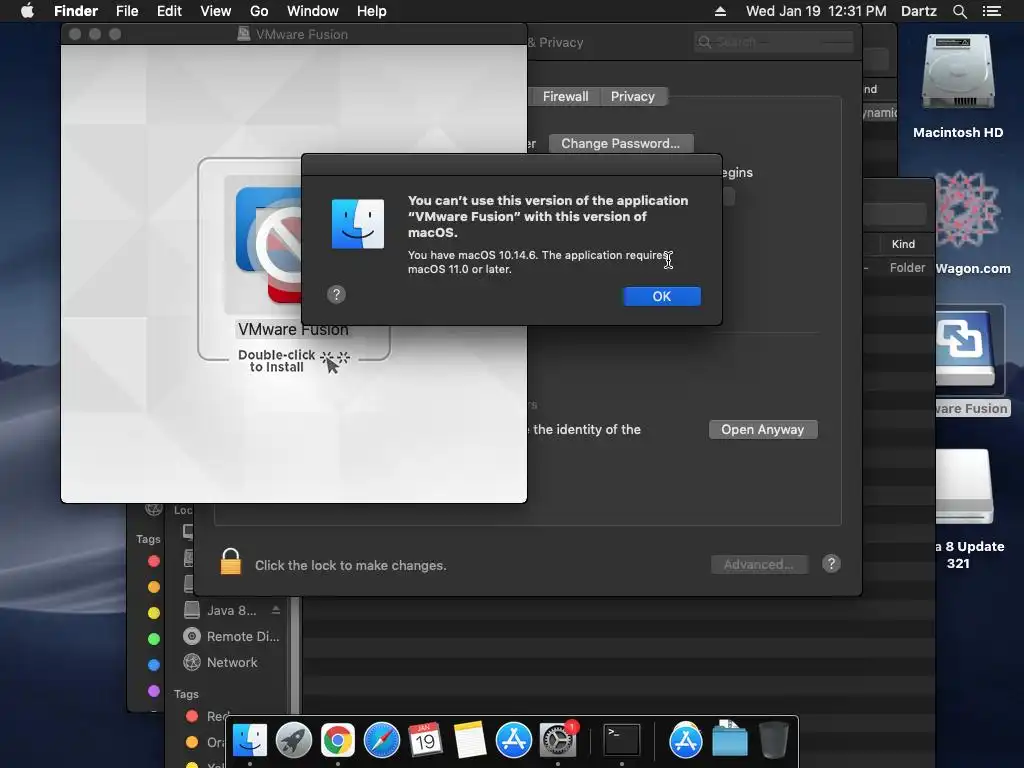Click the VMware Fusion label under installer
The height and width of the screenshot is (768, 1024).
(x=293, y=329)
